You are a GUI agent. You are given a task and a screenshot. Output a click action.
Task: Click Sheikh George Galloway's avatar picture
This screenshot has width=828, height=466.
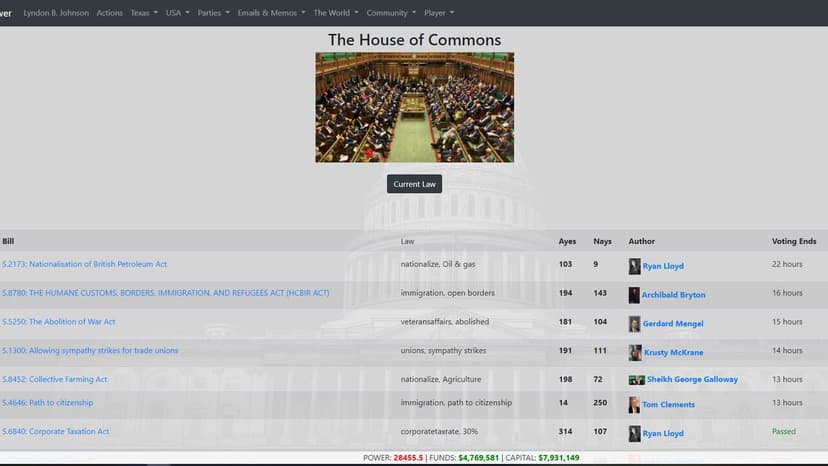[636, 380]
